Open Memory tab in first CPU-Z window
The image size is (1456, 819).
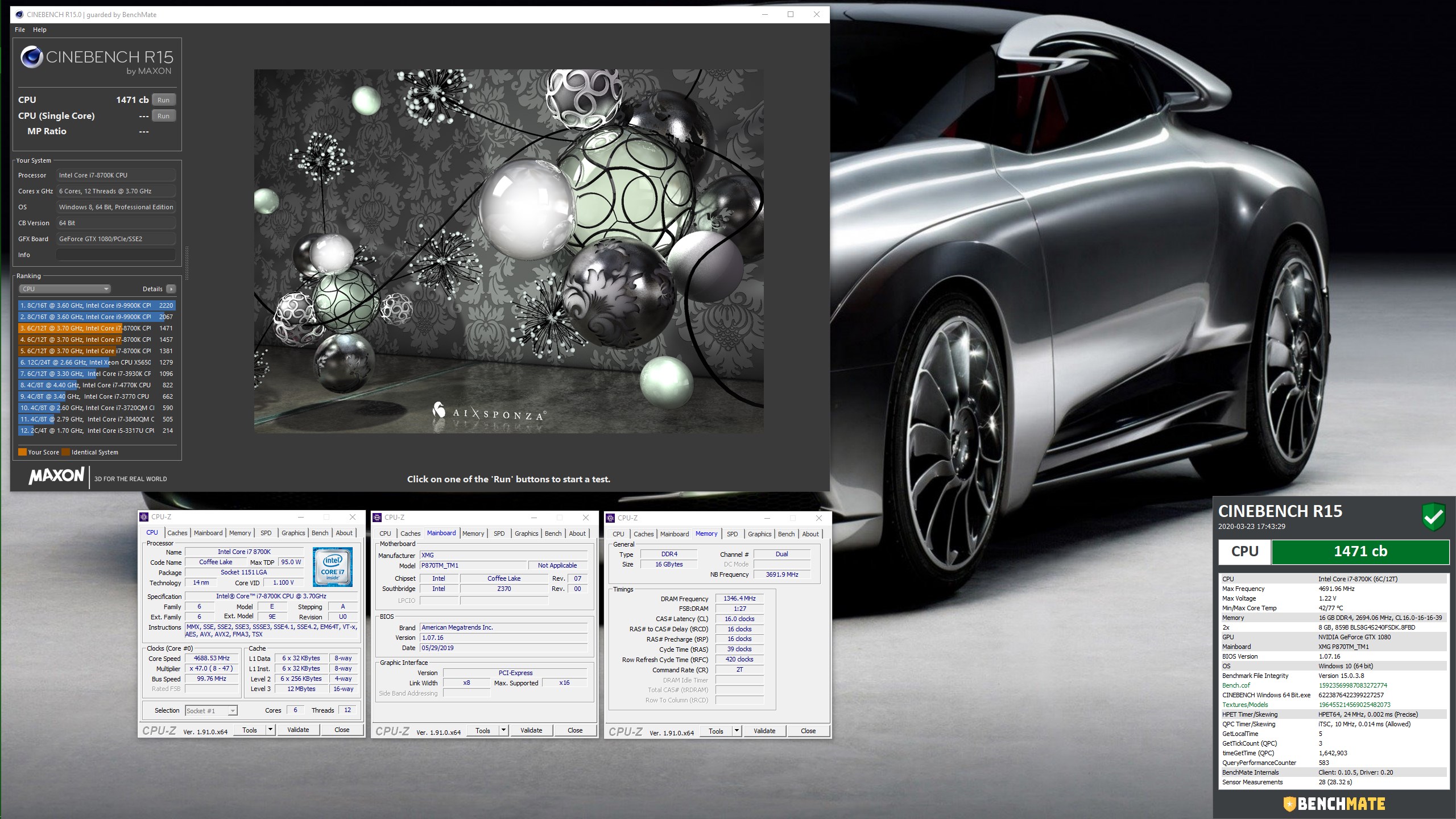(x=240, y=533)
